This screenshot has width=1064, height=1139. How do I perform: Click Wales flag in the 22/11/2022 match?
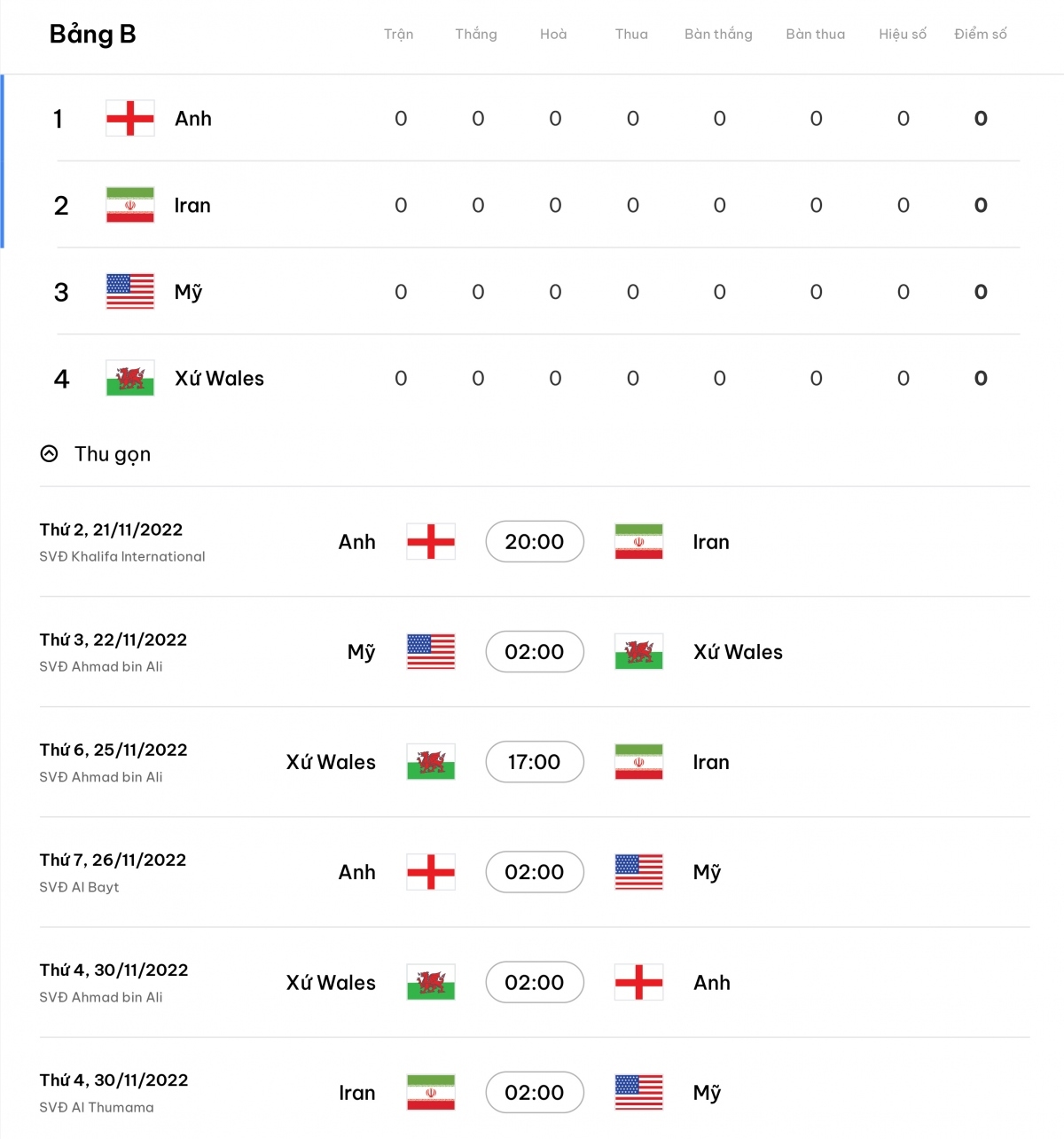click(x=638, y=652)
